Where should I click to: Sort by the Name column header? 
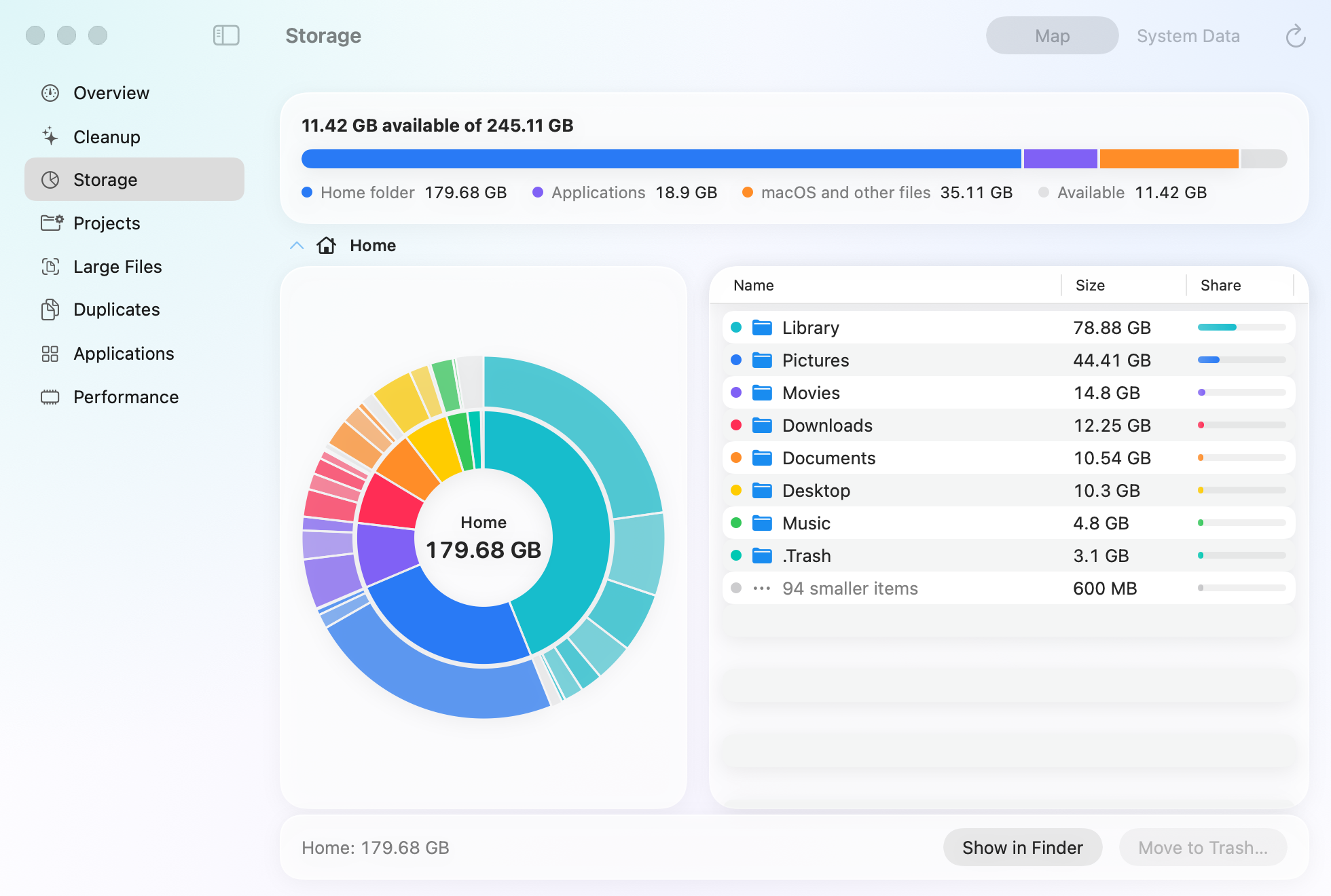754,285
